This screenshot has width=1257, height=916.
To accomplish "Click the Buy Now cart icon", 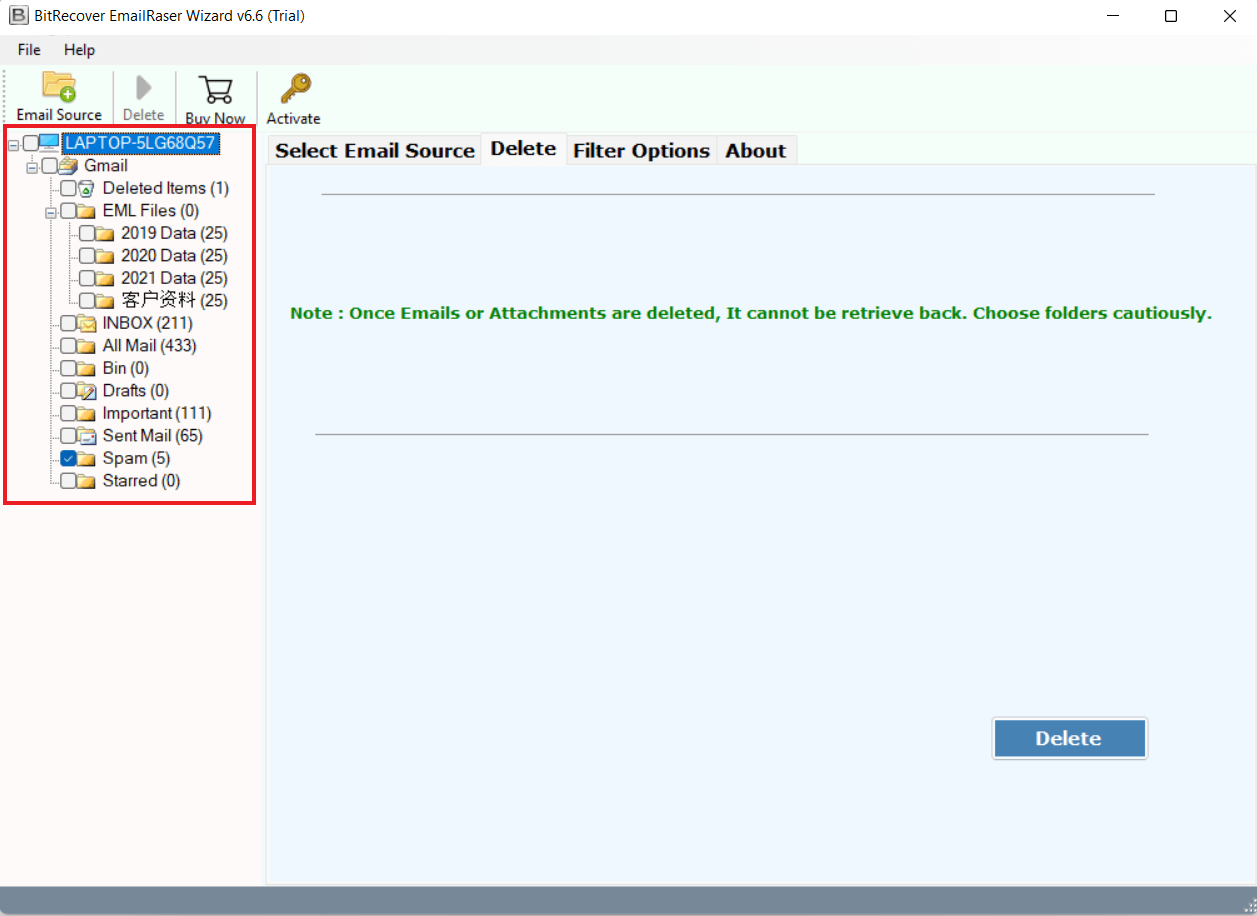I will point(215,89).
